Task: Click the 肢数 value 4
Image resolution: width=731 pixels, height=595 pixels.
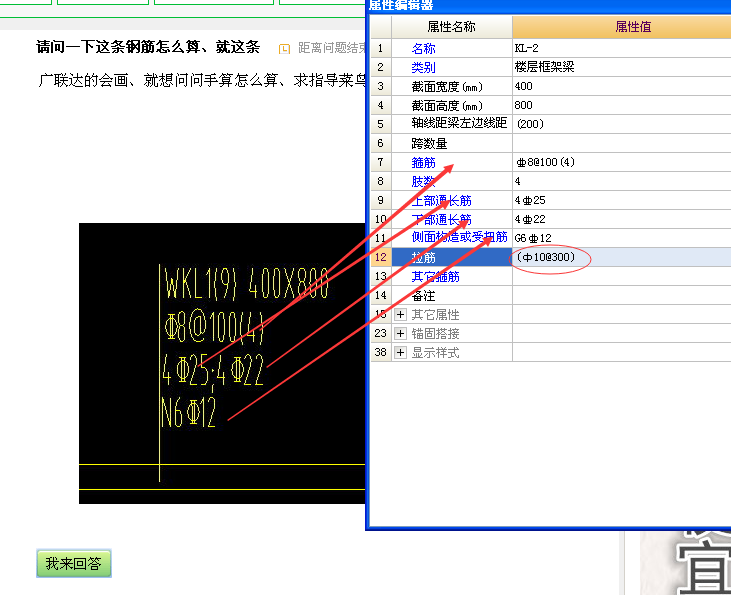Action: [621, 181]
